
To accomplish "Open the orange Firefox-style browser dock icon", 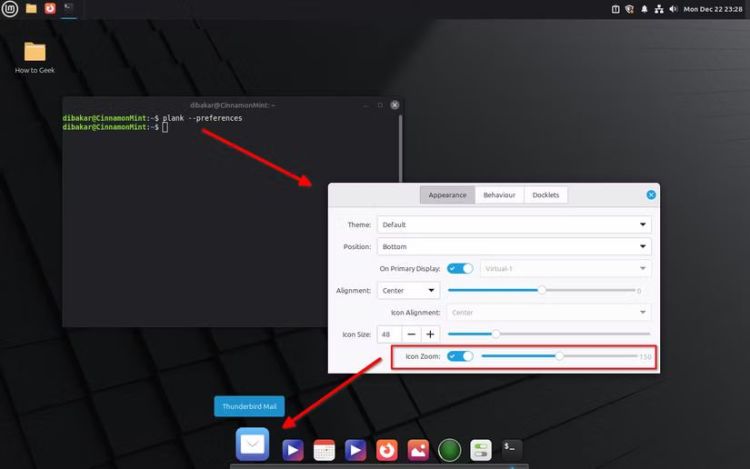I will 386,451.
